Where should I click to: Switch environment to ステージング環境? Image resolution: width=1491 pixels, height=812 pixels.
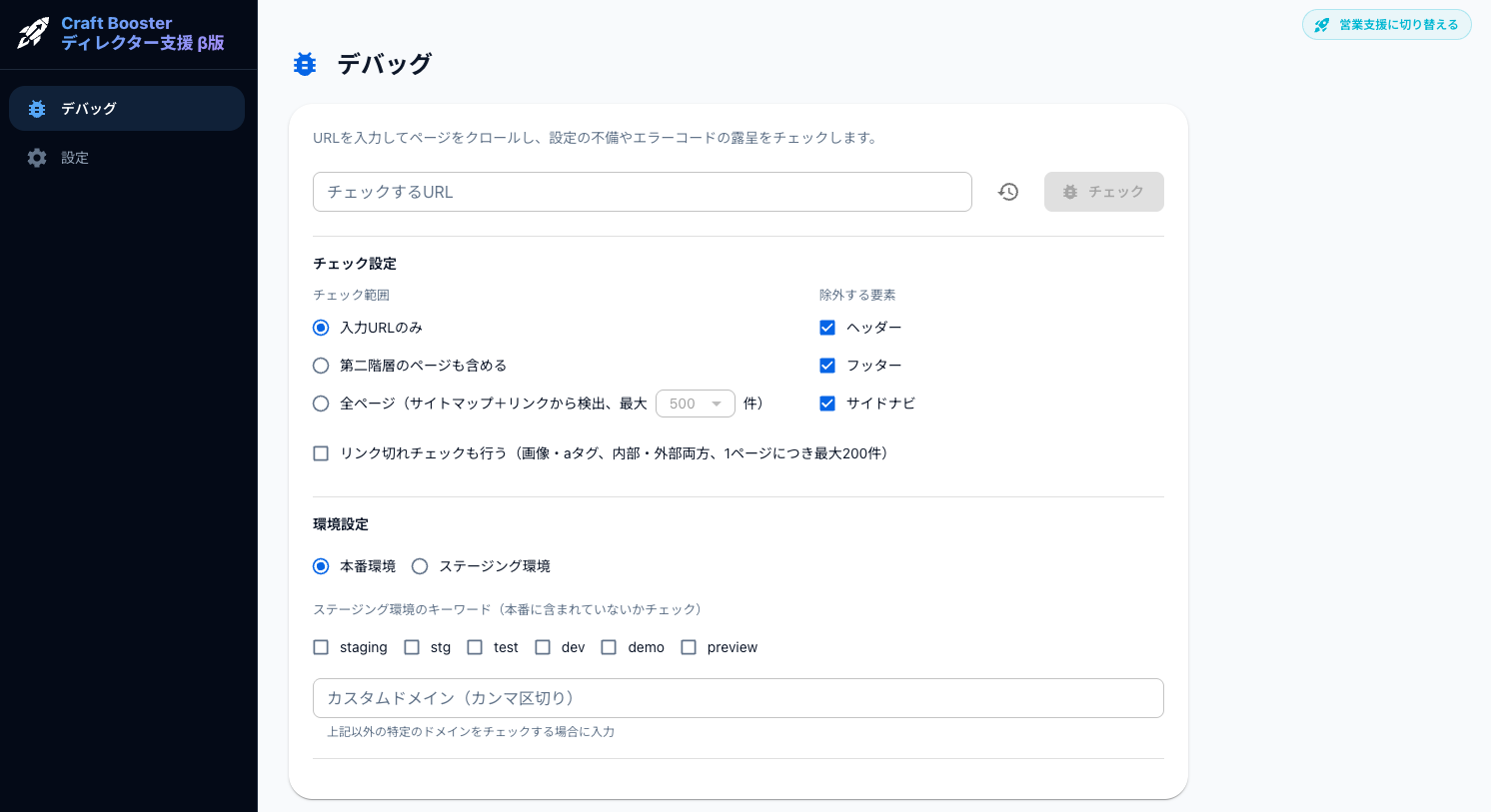[x=420, y=566]
